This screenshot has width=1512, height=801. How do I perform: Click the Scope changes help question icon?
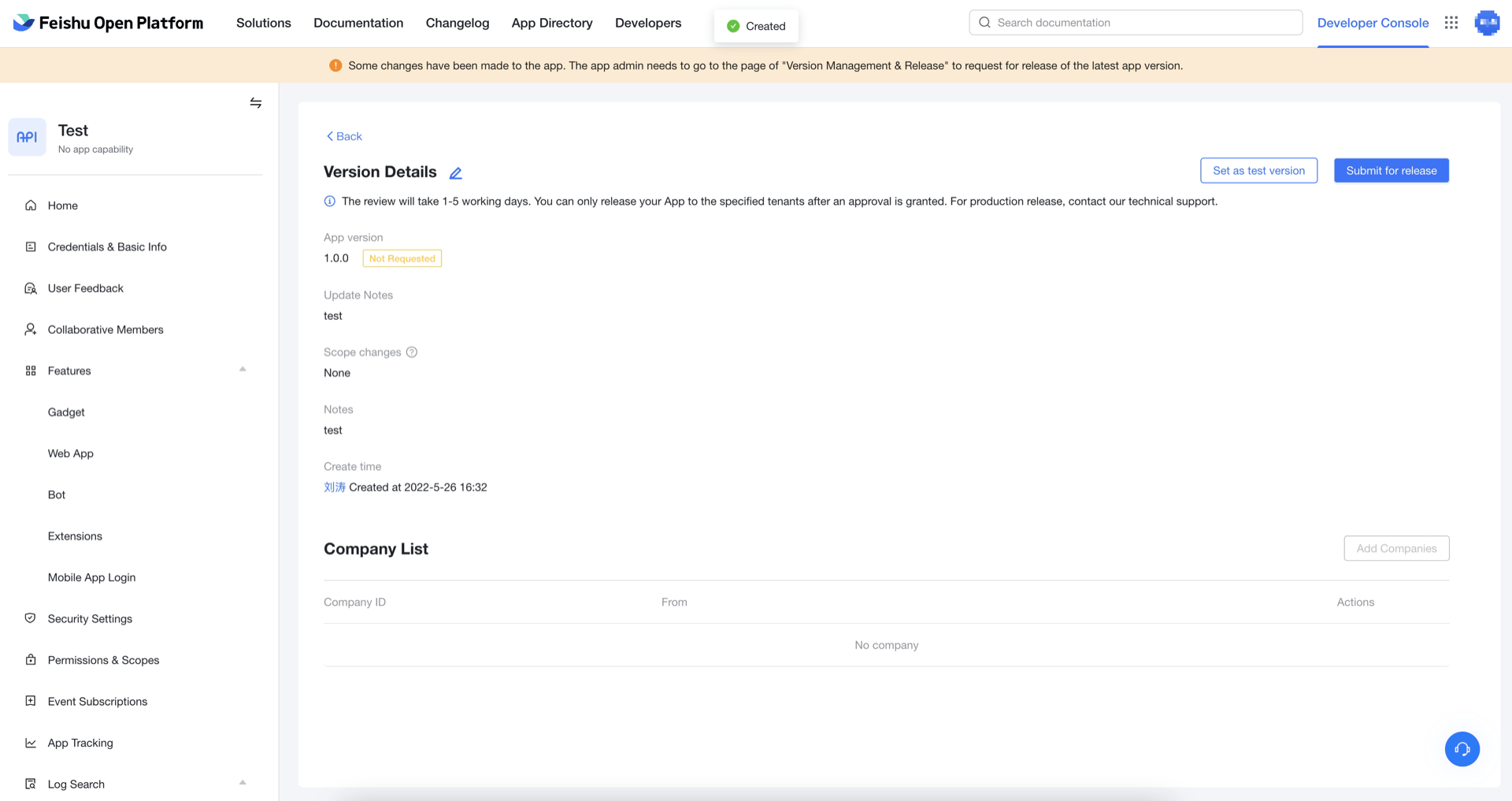412,352
